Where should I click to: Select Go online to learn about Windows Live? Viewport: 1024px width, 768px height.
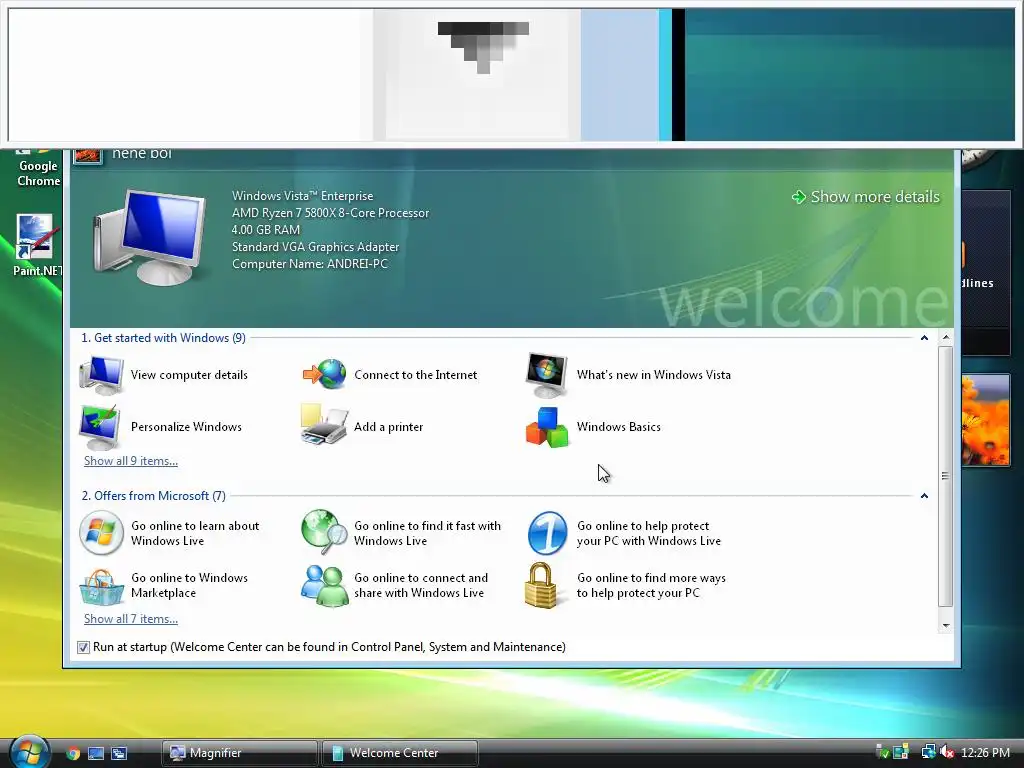[195, 533]
